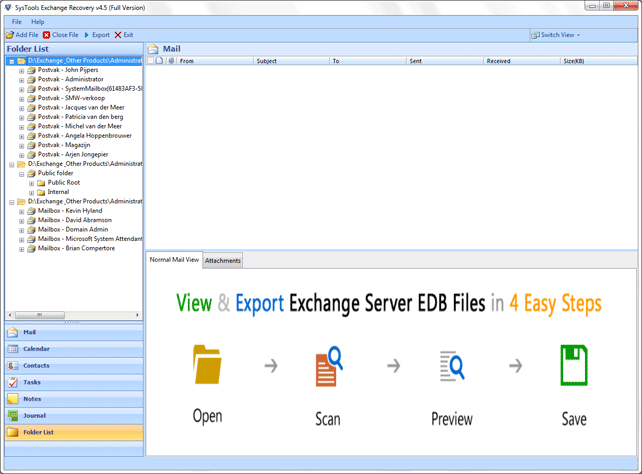642x474 pixels.
Task: Expand Mailbox - Kevin Hyland
Action: pos(22,212)
